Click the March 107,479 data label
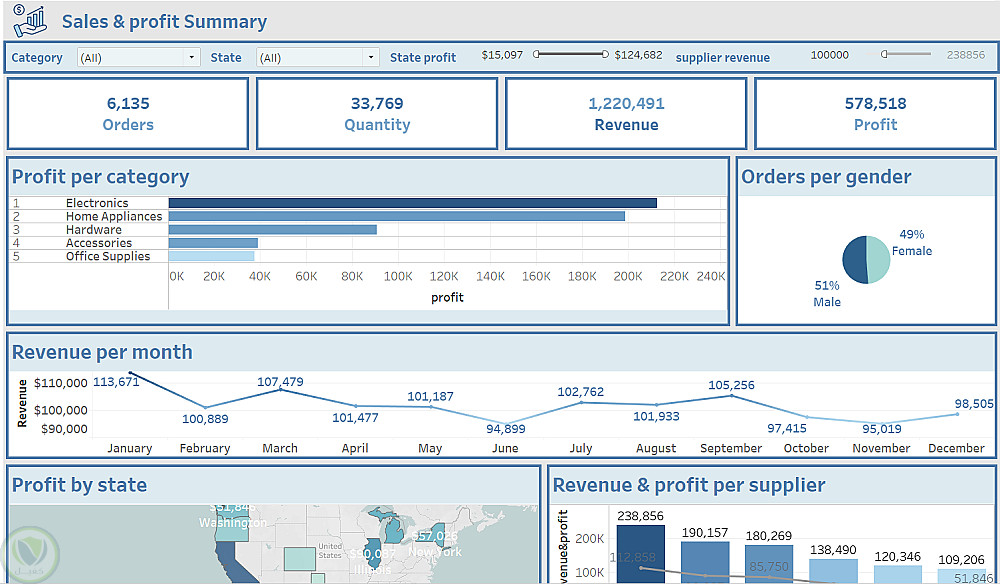This screenshot has width=1000, height=584. 281,382
